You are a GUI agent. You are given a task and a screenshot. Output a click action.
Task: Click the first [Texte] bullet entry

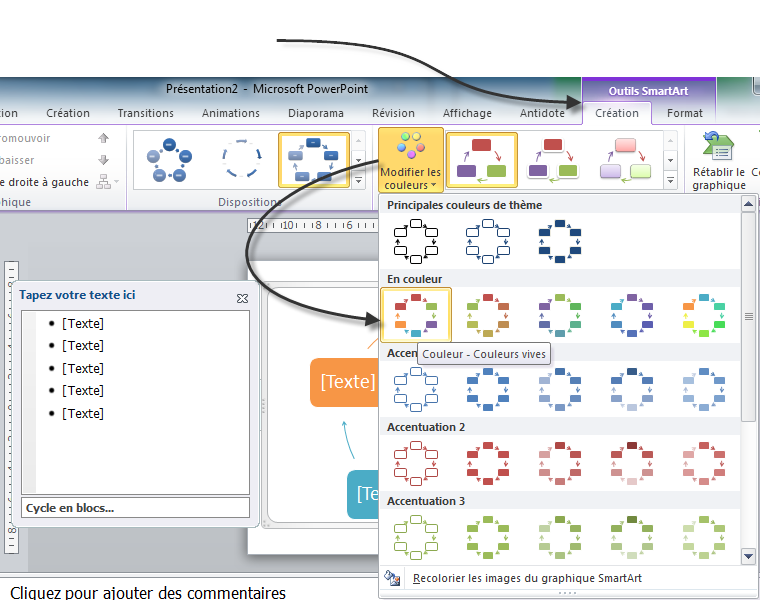[x=83, y=323]
